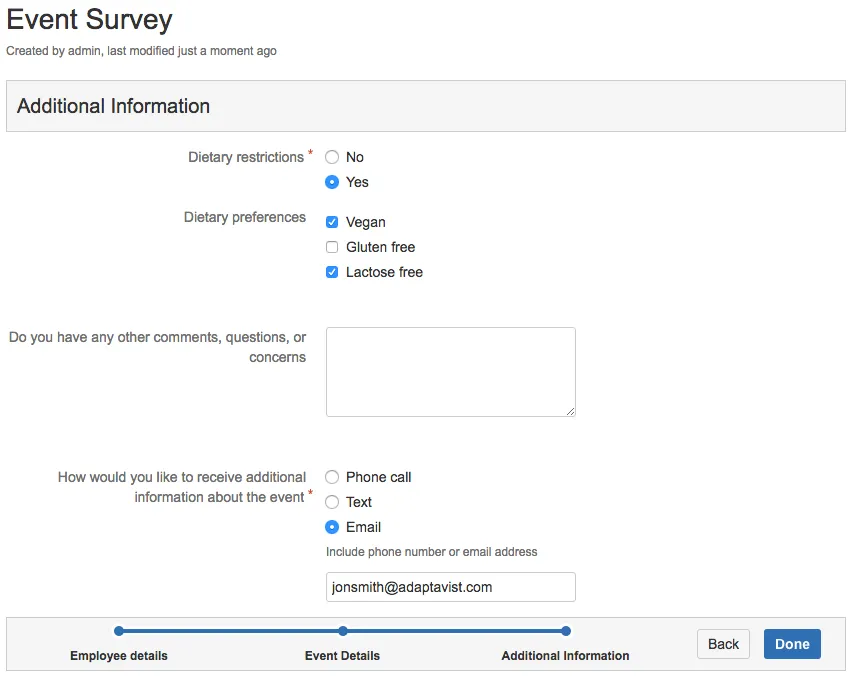The width and height of the screenshot is (853, 683).
Task: Click the textarea resize handle corner
Action: tap(570, 412)
